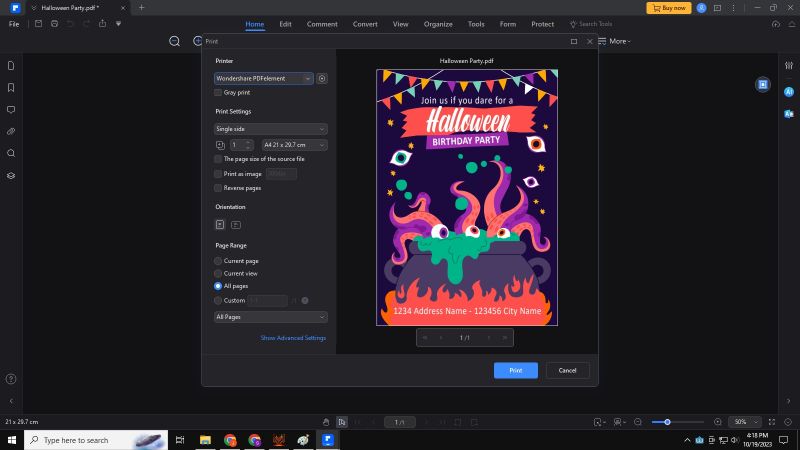Open the Bookmarks panel icon
This screenshot has height=450, width=800.
[x=11, y=87]
